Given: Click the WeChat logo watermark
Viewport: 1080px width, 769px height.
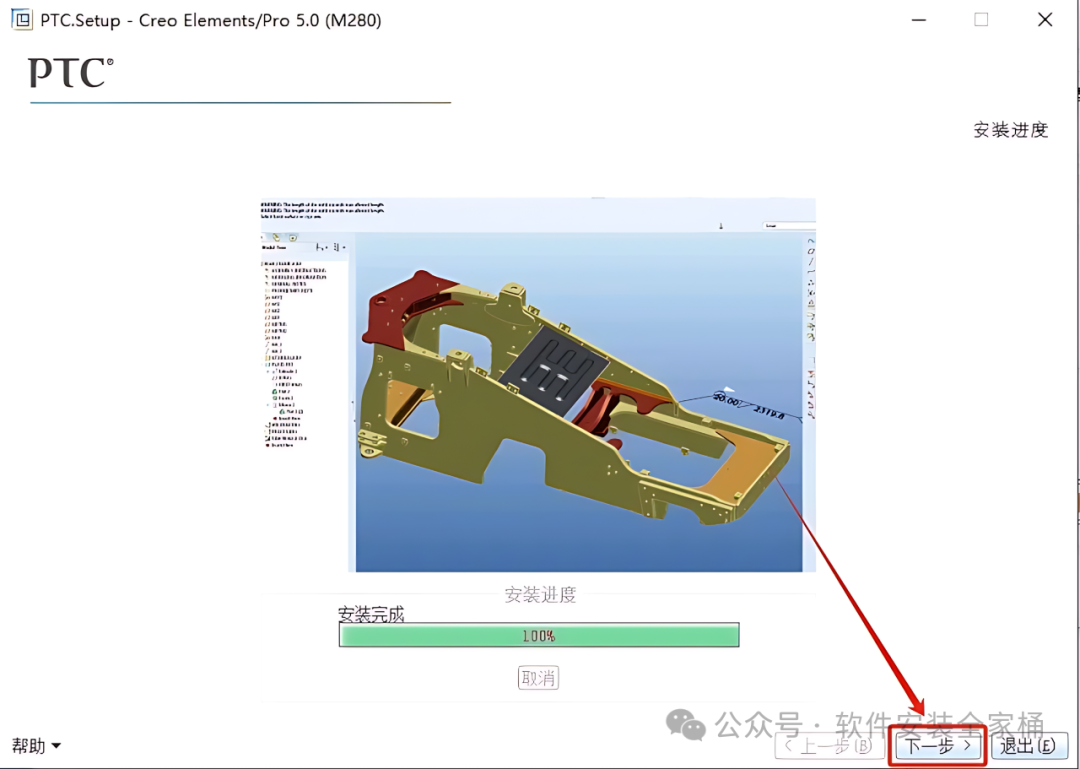Looking at the screenshot, I should coord(685,726).
